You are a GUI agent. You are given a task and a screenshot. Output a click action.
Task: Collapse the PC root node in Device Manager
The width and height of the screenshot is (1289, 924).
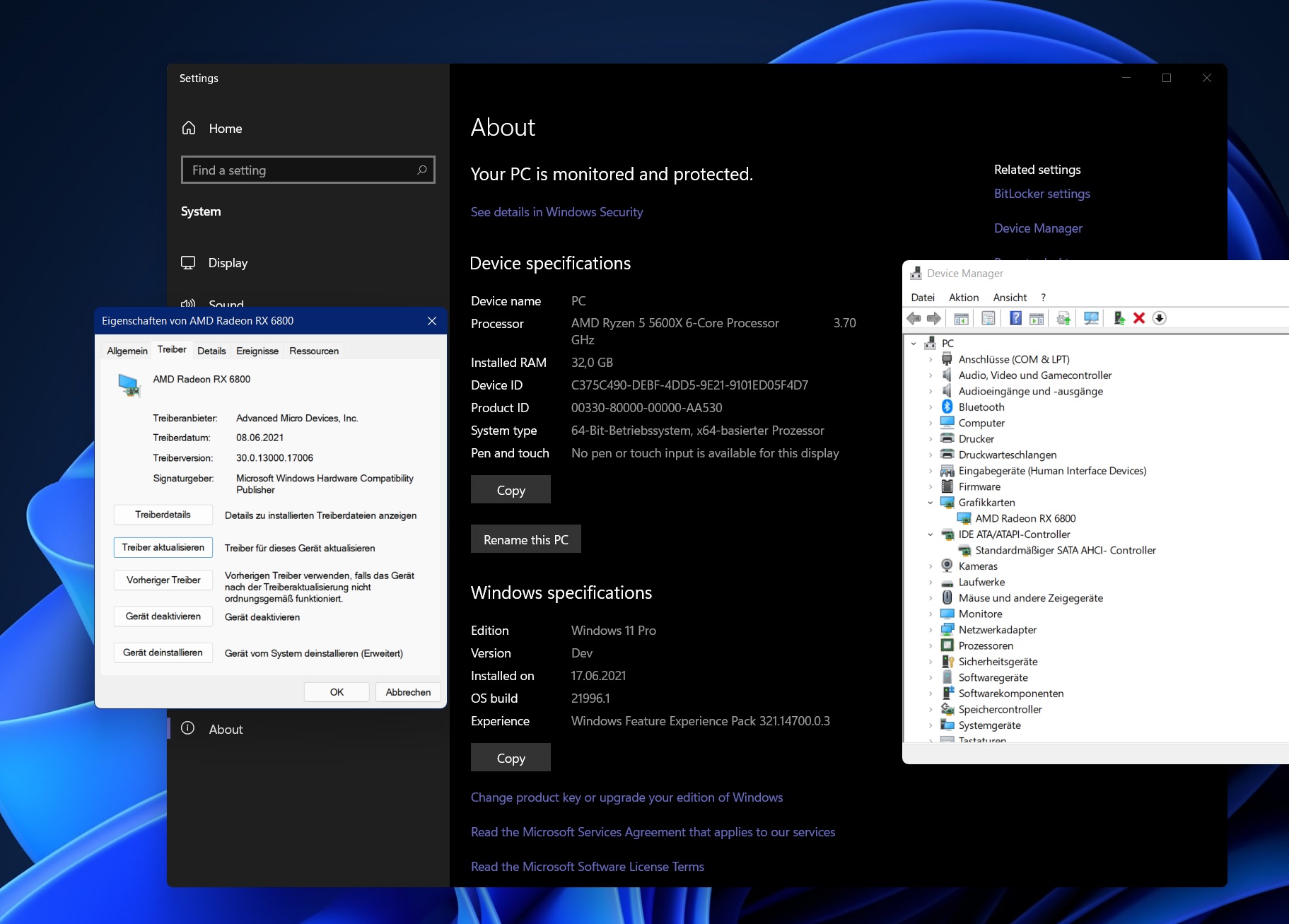(914, 343)
